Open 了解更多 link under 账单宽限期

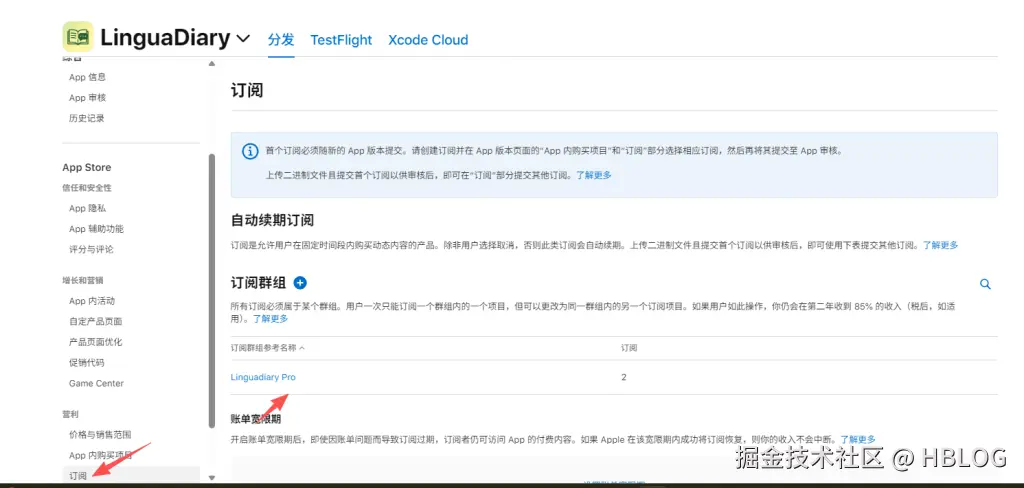pos(858,440)
